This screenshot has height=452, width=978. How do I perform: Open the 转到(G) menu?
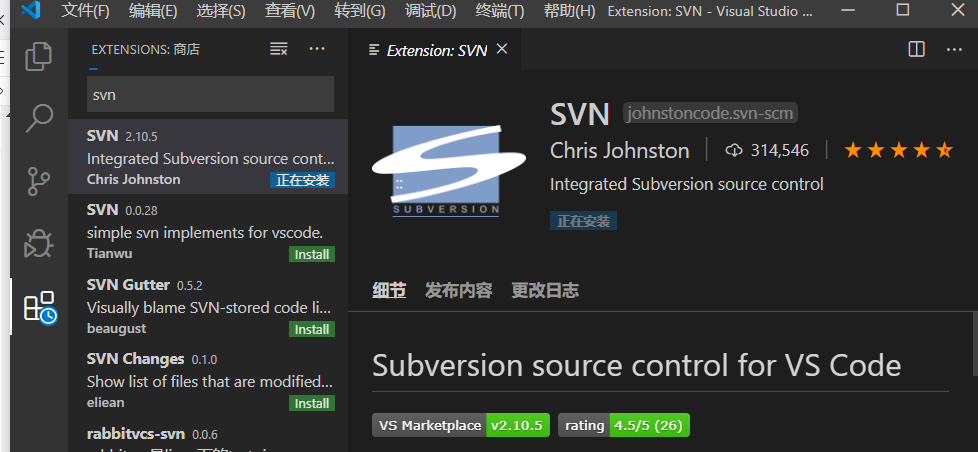click(x=359, y=11)
